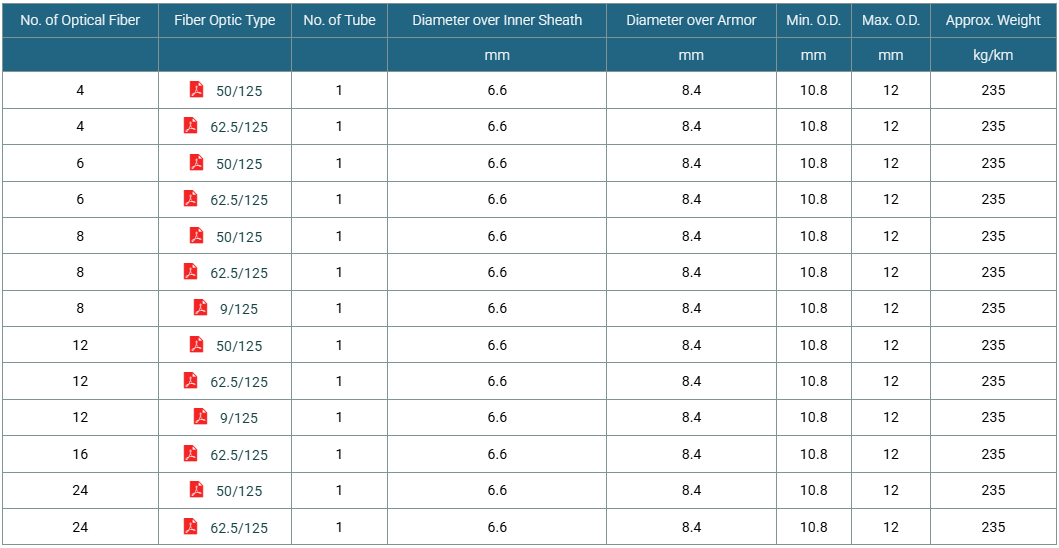
Task: Open PDF icon for 4-fiber 50/125 row
Action: point(196,90)
